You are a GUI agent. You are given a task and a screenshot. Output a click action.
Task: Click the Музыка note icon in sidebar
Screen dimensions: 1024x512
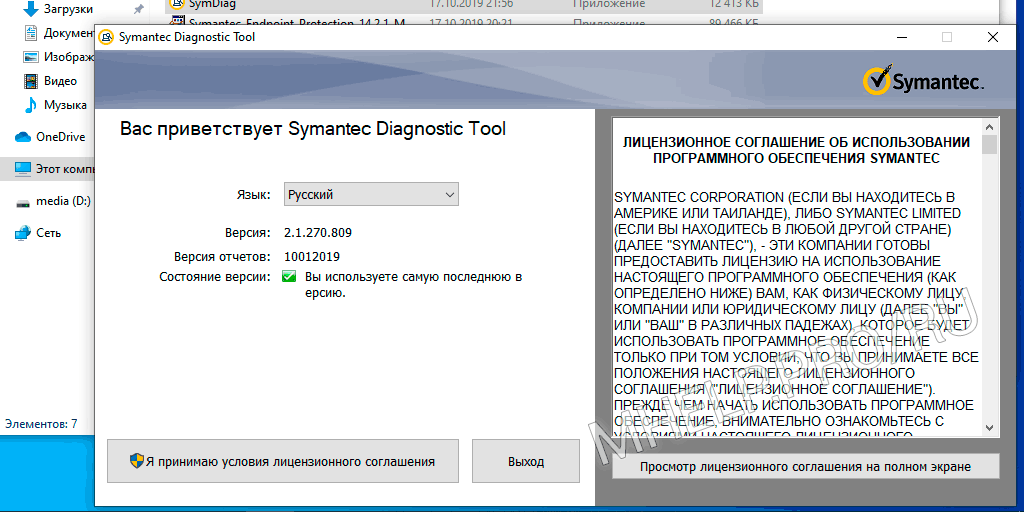pos(31,104)
